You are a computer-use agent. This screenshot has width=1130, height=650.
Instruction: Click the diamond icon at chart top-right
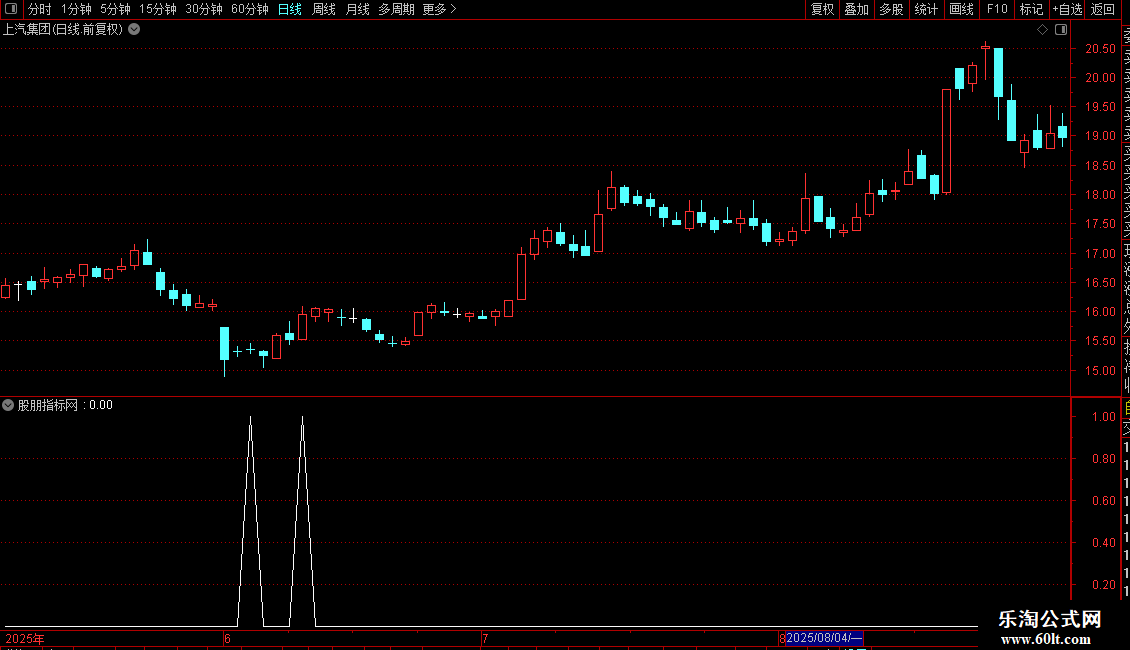point(1042,30)
